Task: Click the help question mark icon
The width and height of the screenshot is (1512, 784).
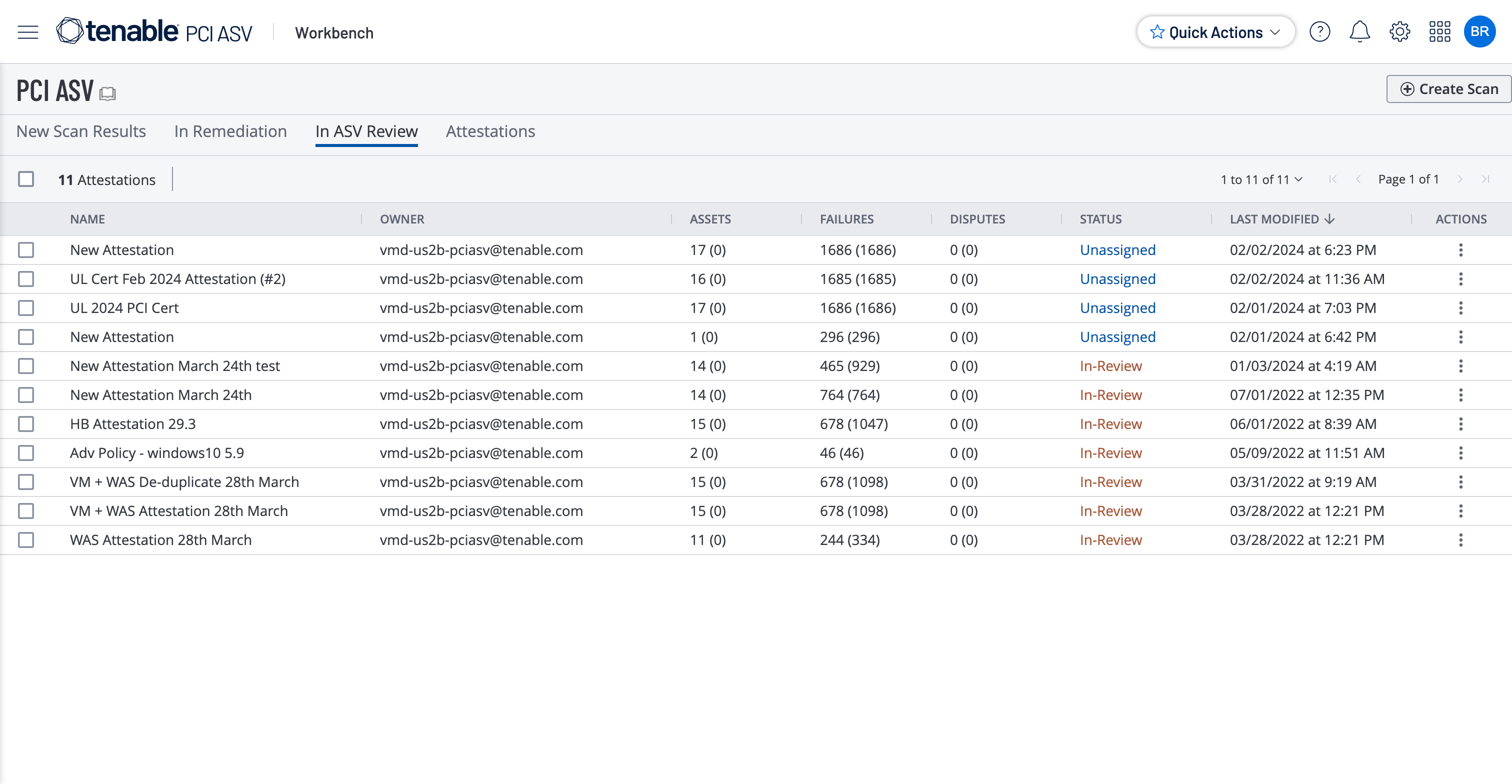Action: pyautogui.click(x=1319, y=32)
